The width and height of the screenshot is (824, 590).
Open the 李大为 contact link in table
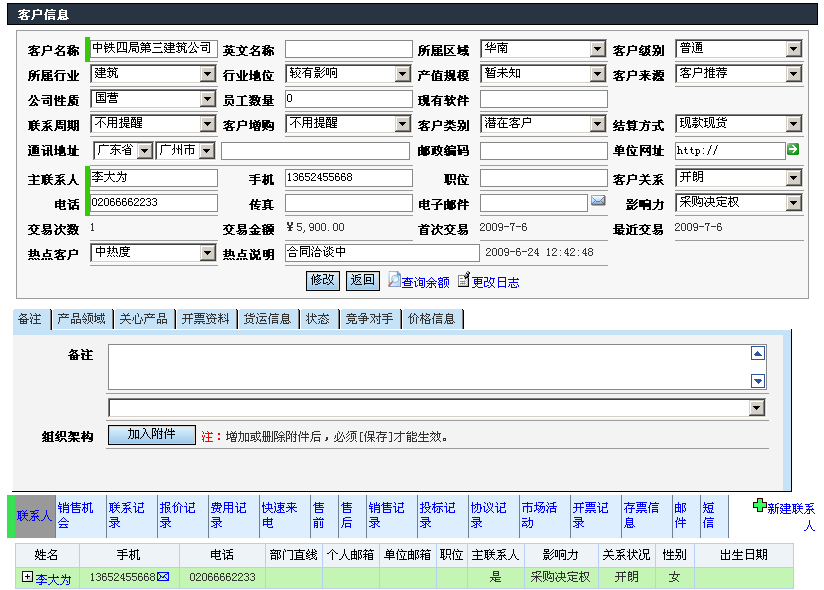(x=53, y=579)
